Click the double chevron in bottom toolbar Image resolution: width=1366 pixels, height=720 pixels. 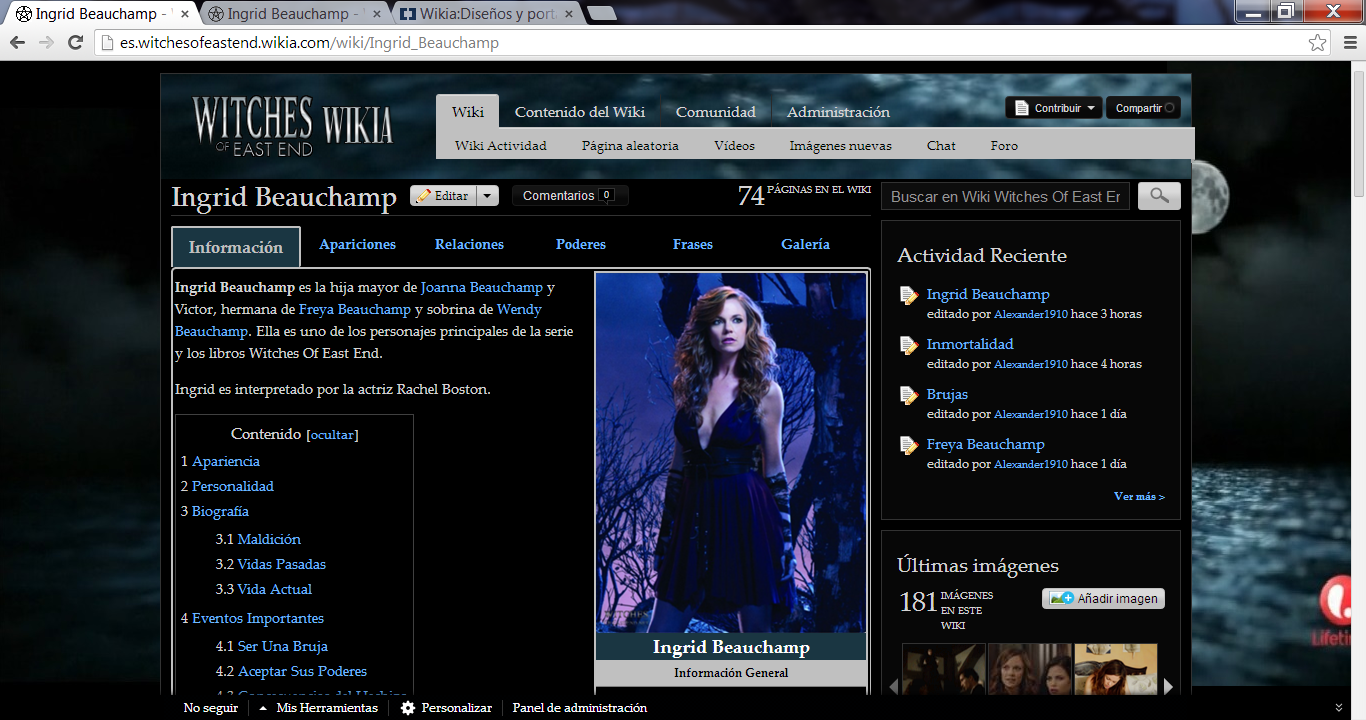pos(1339,708)
